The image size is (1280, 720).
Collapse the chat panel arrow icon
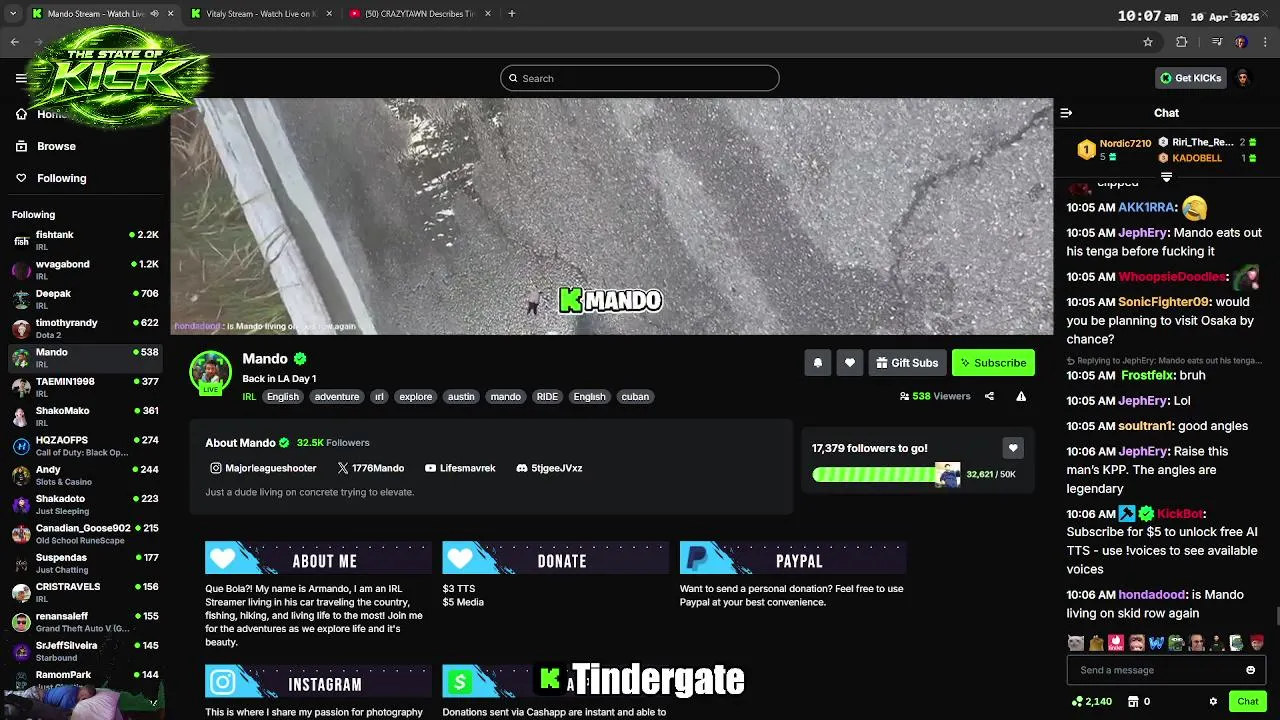pos(1066,113)
